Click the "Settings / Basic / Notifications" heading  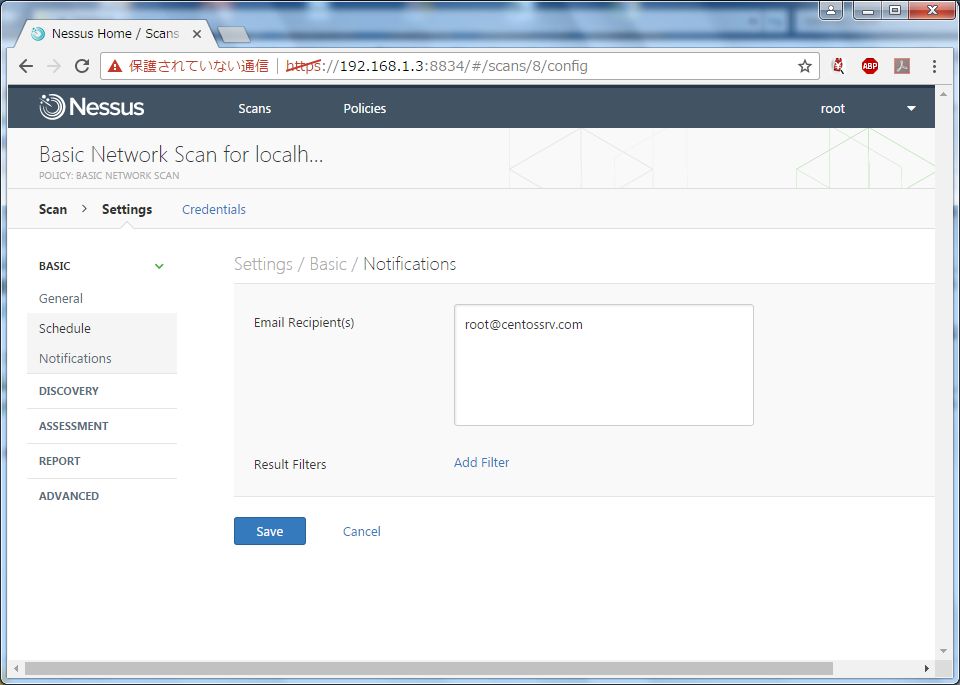(345, 264)
